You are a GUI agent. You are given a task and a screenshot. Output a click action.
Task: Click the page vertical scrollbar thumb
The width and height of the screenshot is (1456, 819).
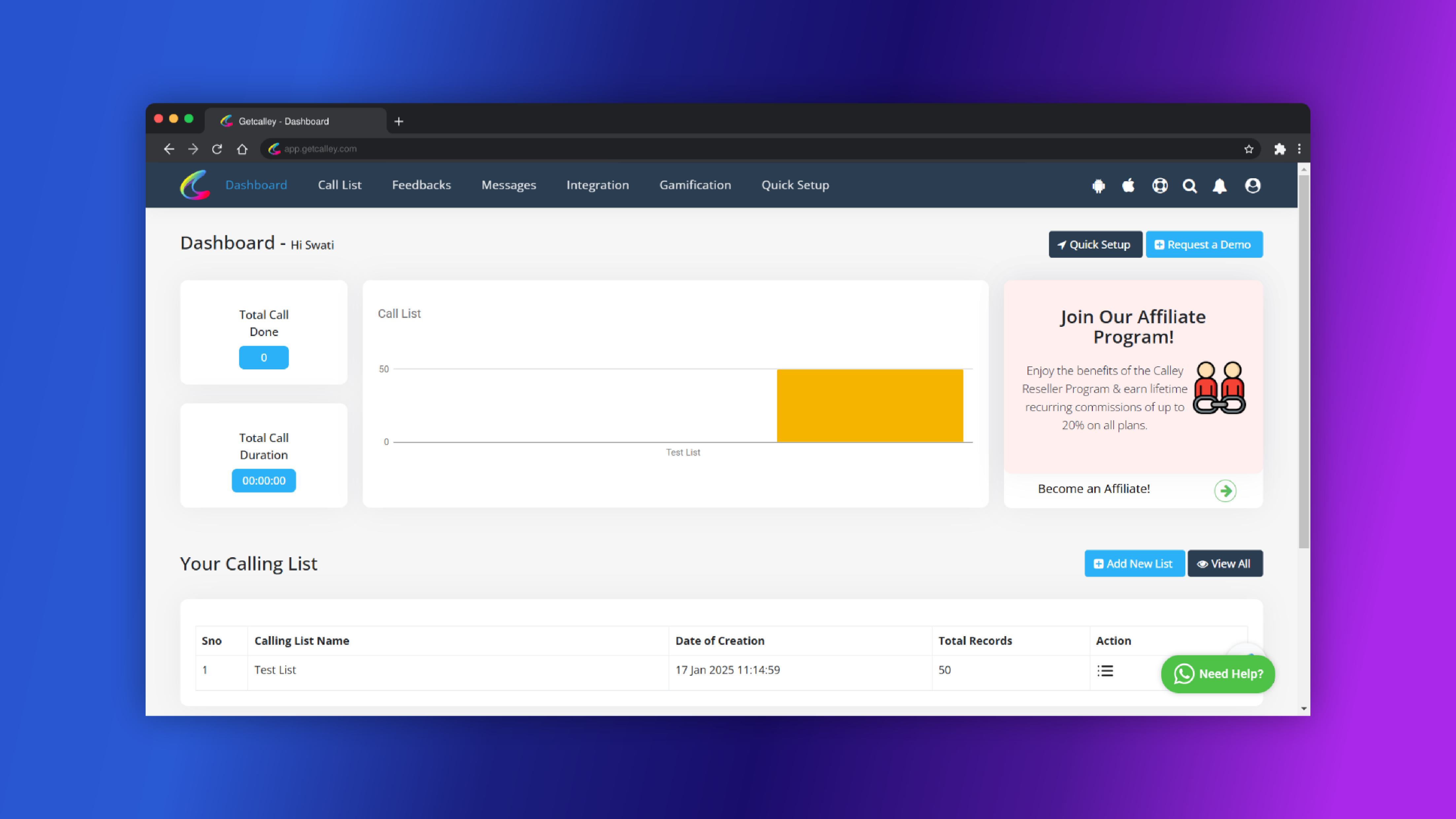[1303, 362]
